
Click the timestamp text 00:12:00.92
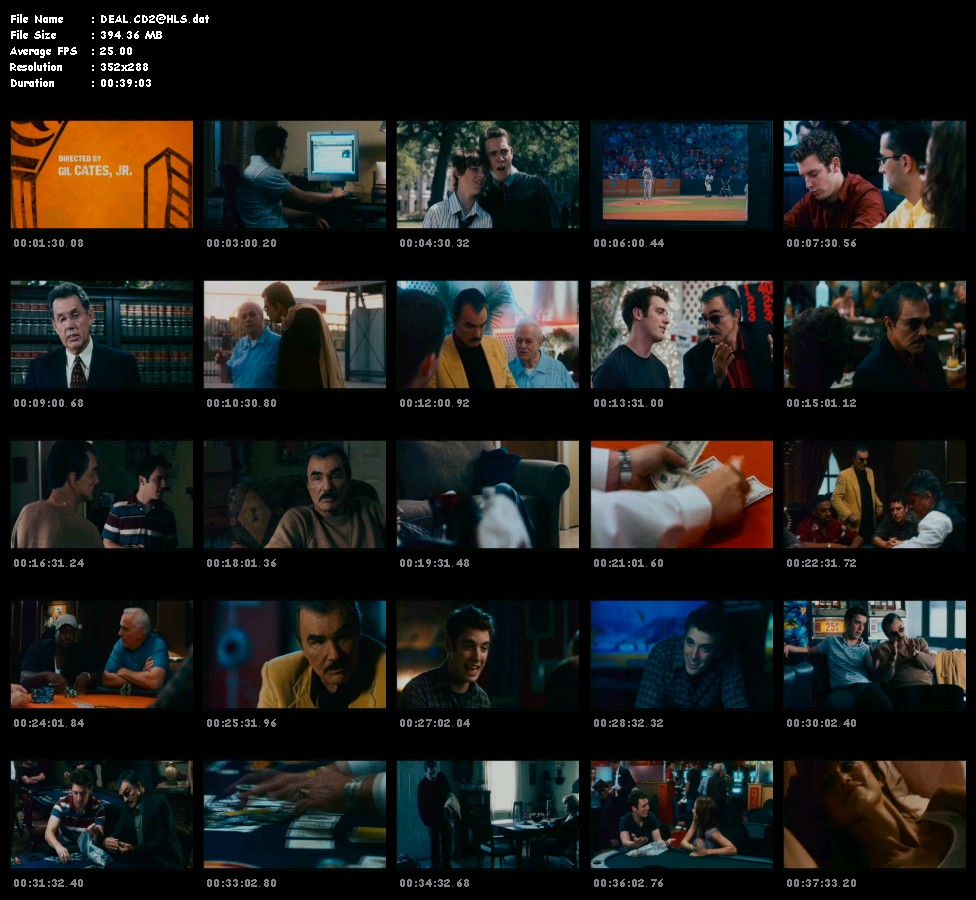point(434,403)
